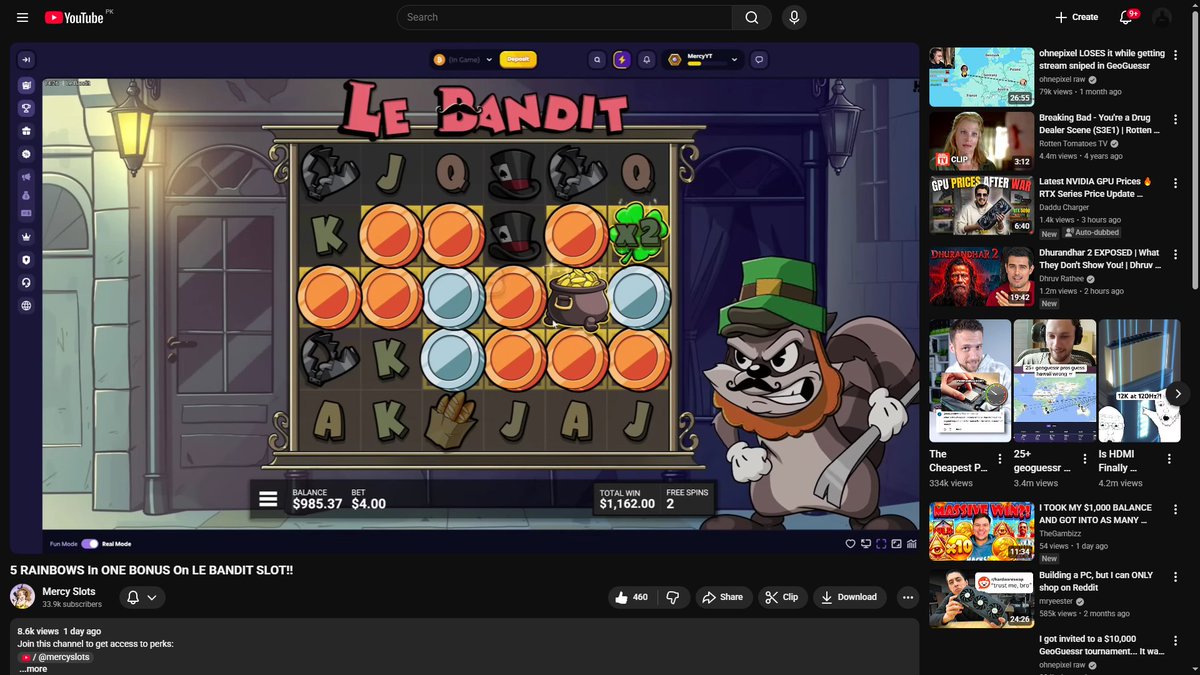The width and height of the screenshot is (1200, 675).
Task: Click the stats chart icon below game
Action: coord(911,544)
